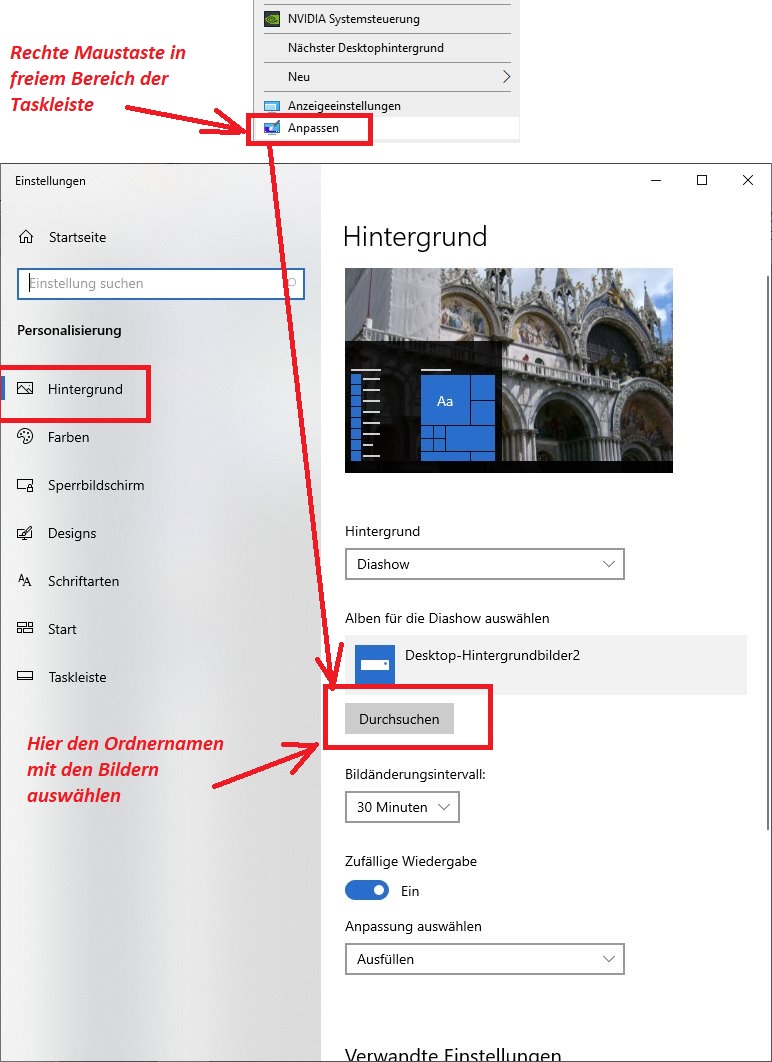The image size is (772, 1062).
Task: Open the Hintergrund Diashow dropdown
Action: [485, 564]
